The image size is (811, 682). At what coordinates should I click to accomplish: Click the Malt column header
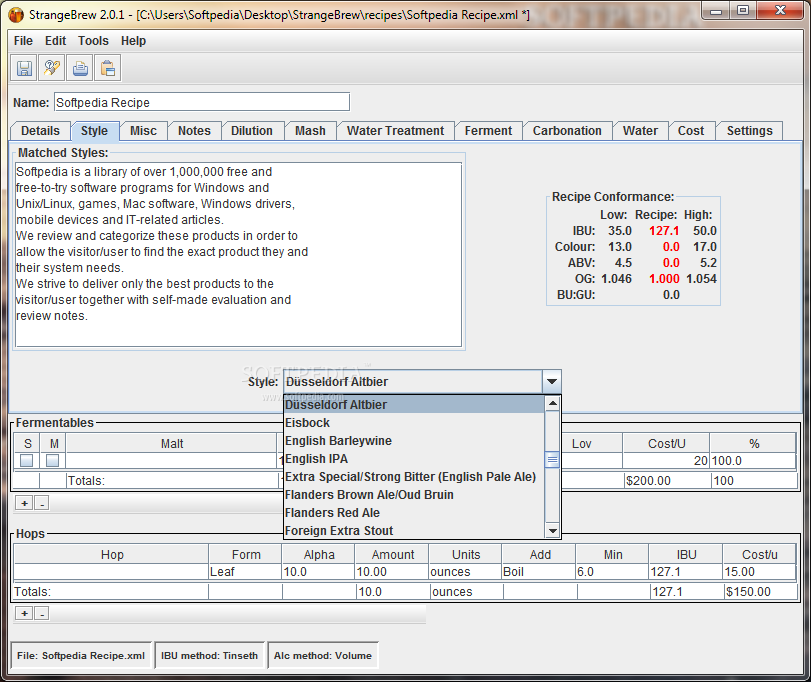[x=172, y=444]
